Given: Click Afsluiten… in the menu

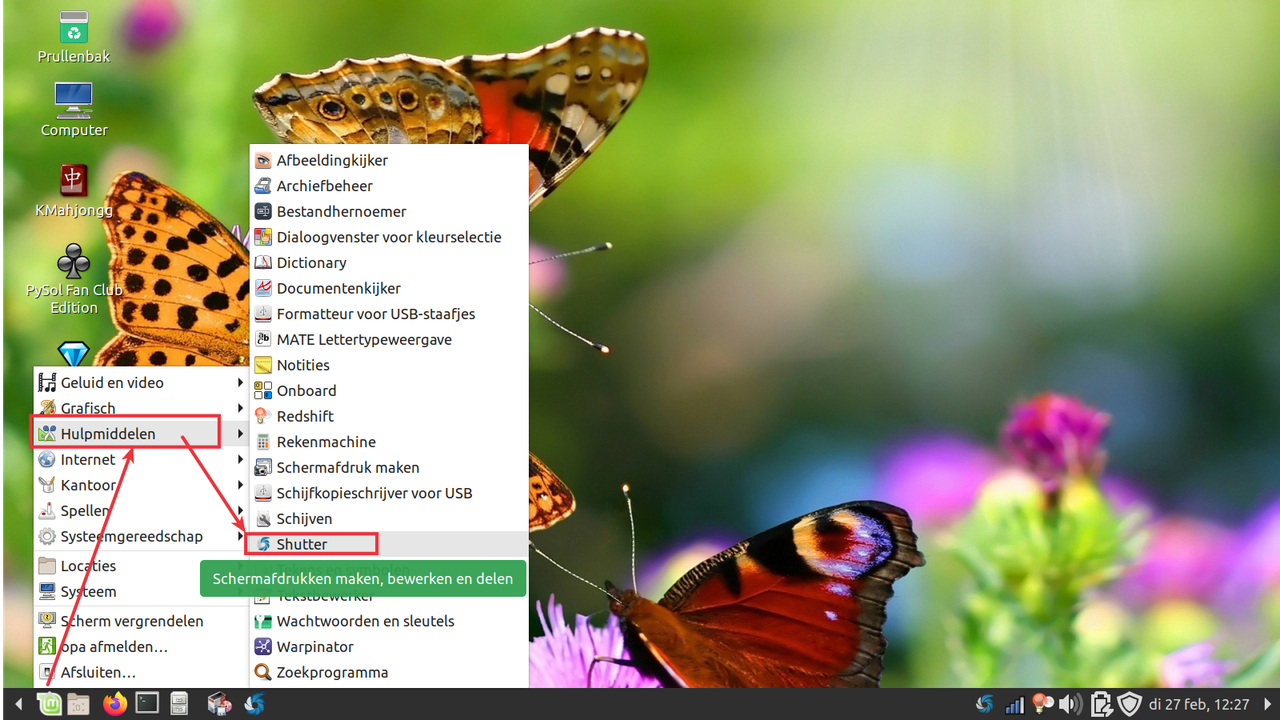Looking at the screenshot, I should [x=140, y=672].
